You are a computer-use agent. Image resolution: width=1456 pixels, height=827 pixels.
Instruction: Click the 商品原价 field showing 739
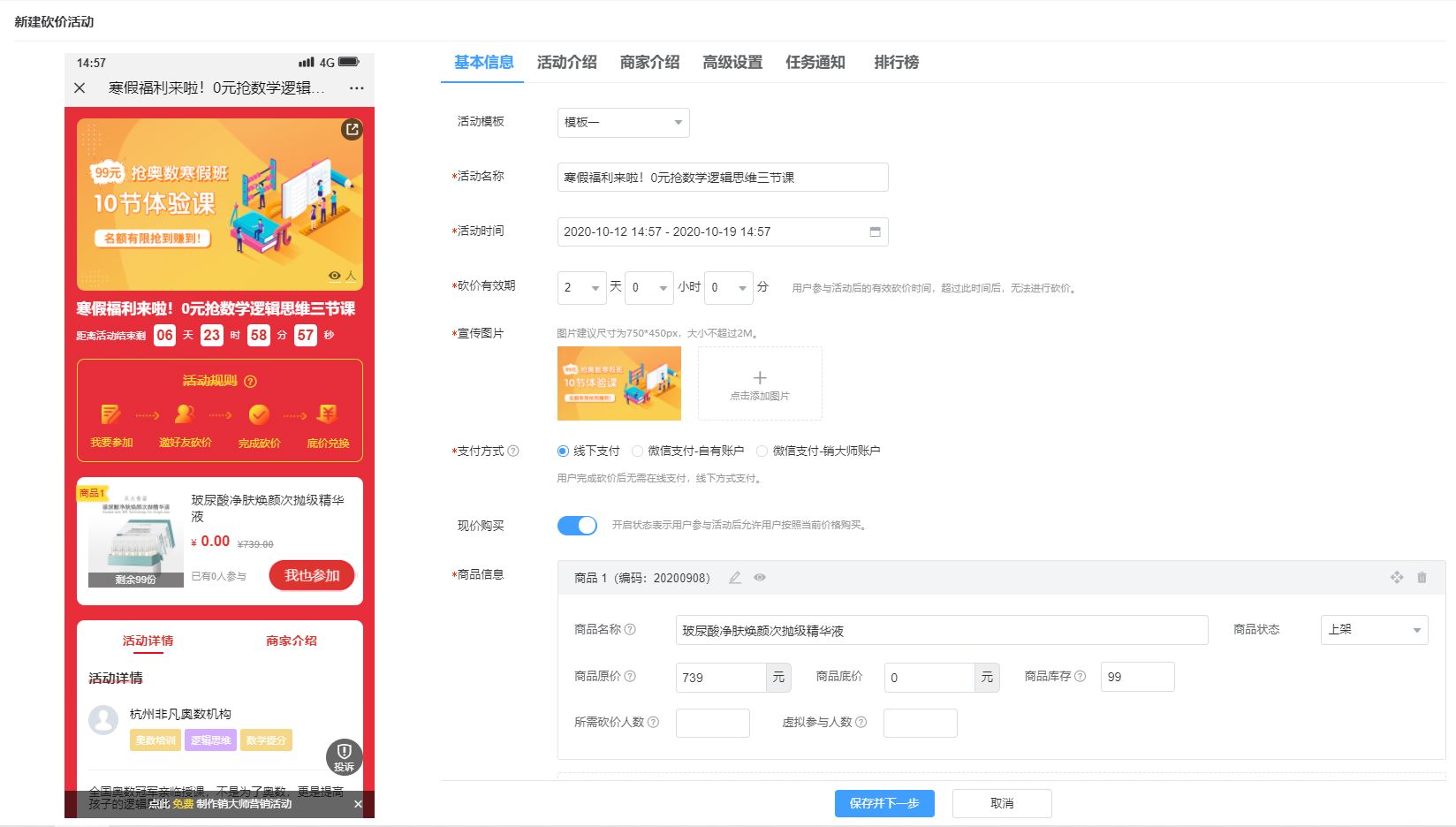point(721,678)
